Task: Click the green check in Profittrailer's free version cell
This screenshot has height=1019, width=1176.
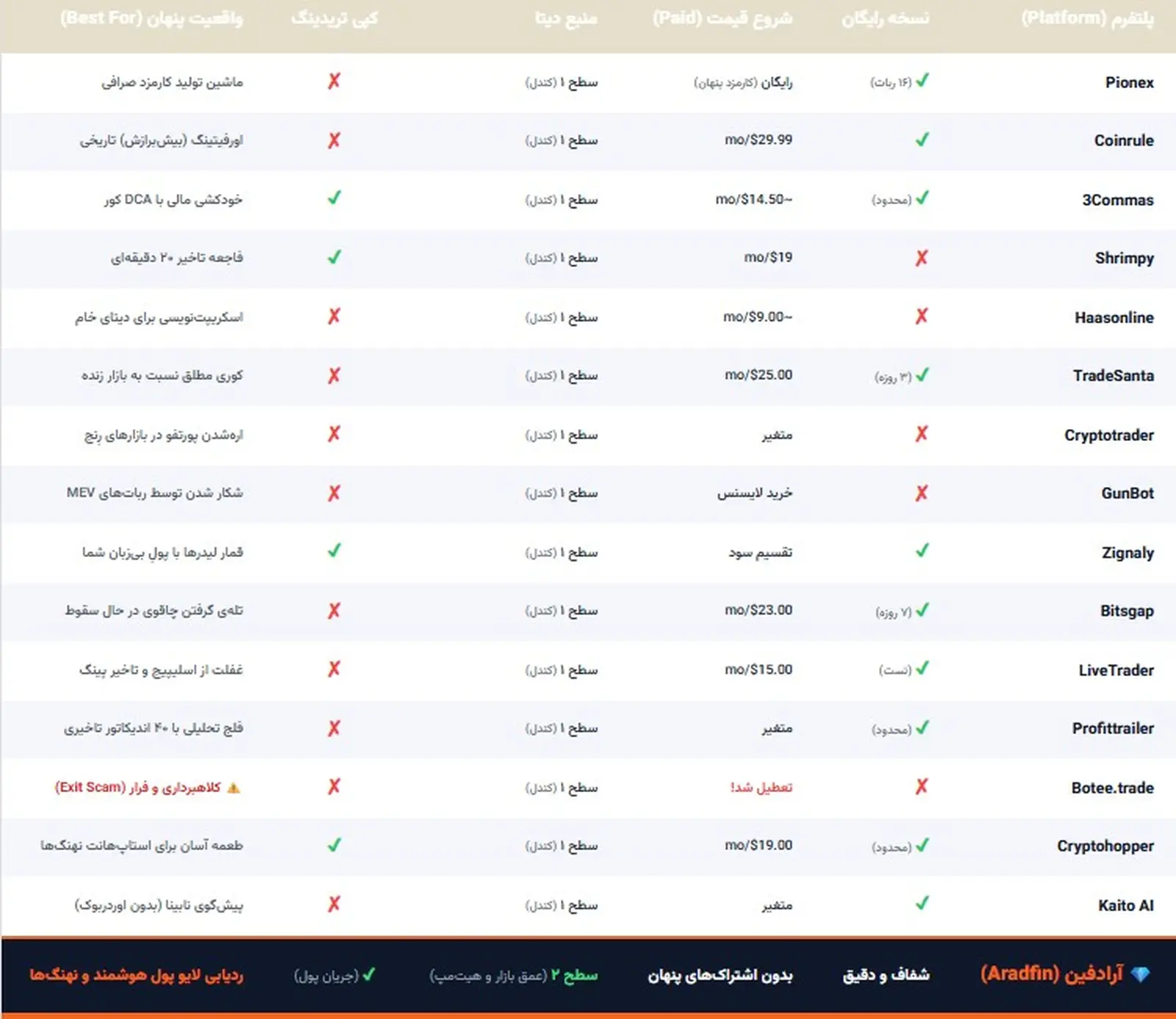Action: (x=922, y=727)
